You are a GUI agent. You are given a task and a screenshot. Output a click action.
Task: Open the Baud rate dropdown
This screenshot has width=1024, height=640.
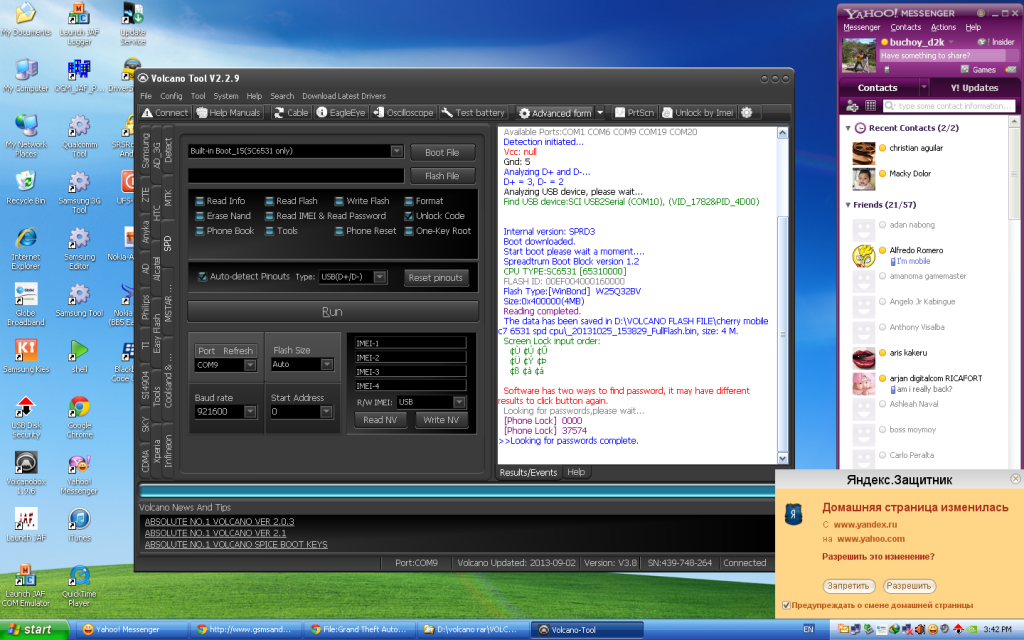point(250,411)
